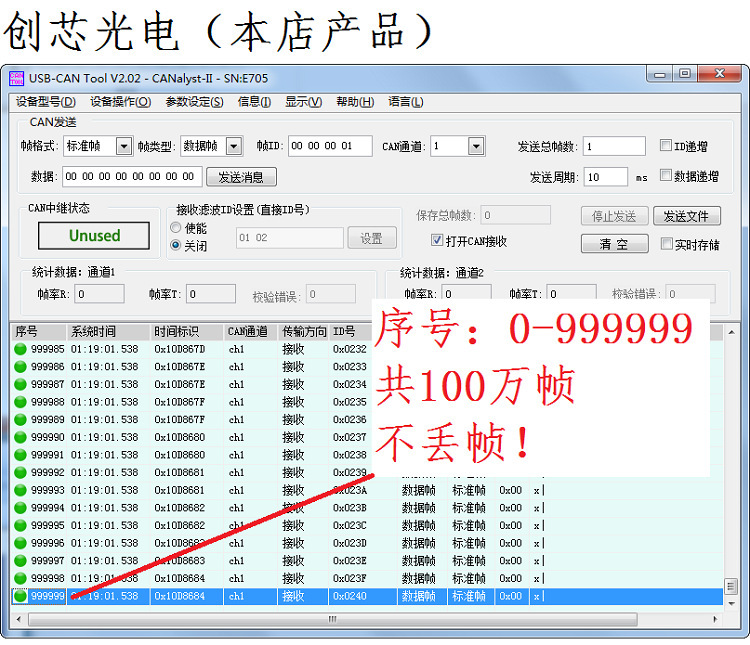Select the 关闭 filter radio button
750x645 pixels.
[x=176, y=245]
